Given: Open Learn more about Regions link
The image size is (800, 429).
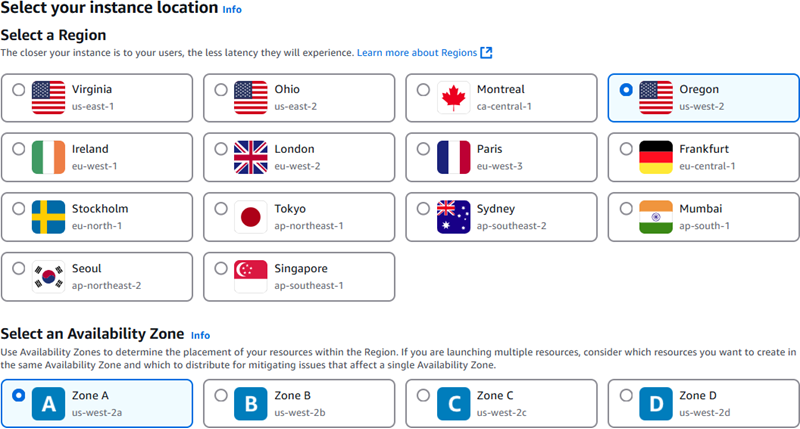Looking at the screenshot, I should 417,52.
